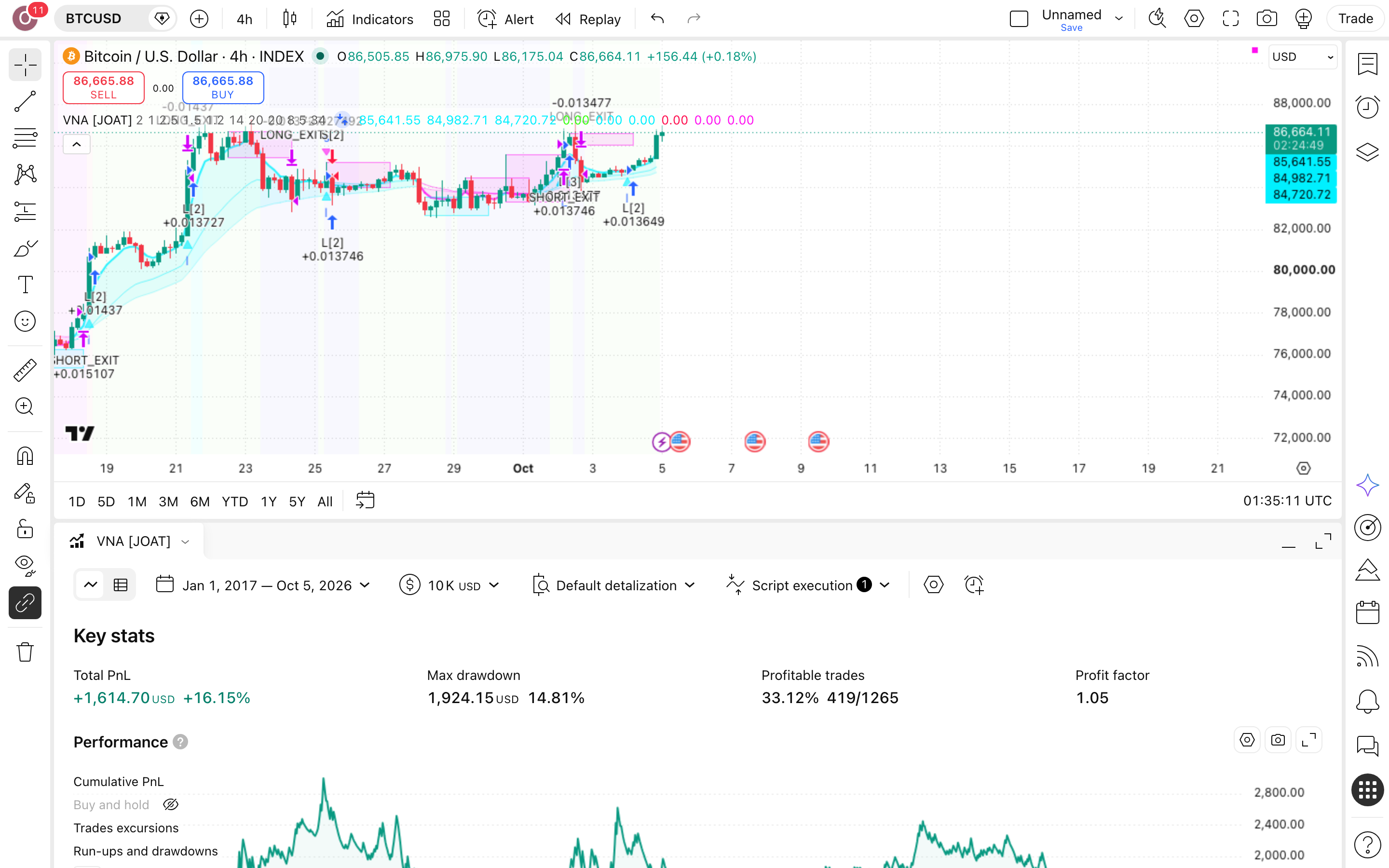Open the object tree layers icon
Viewport: 1389px width, 868px height.
(x=1368, y=152)
